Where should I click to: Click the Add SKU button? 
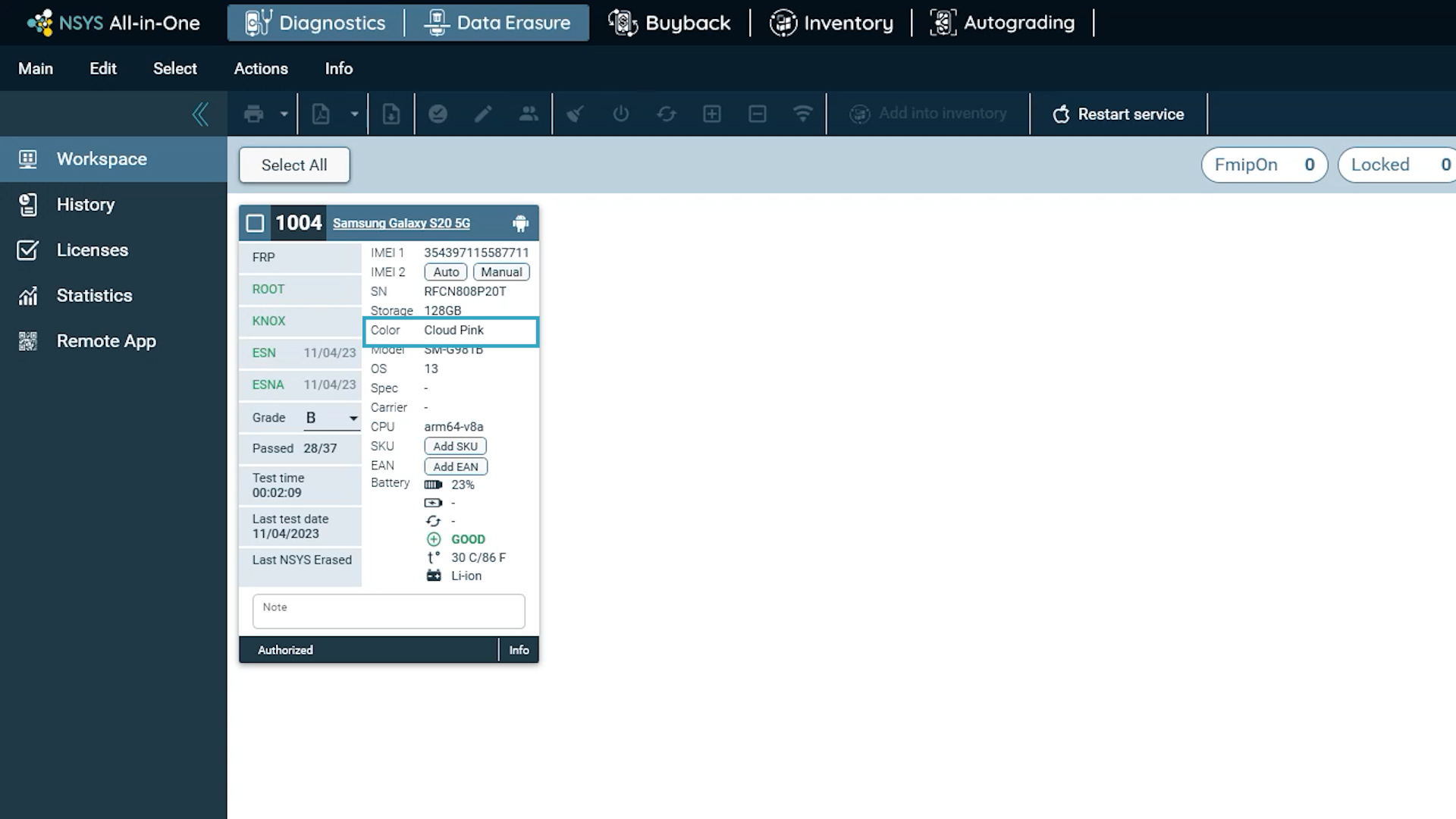[x=455, y=447]
